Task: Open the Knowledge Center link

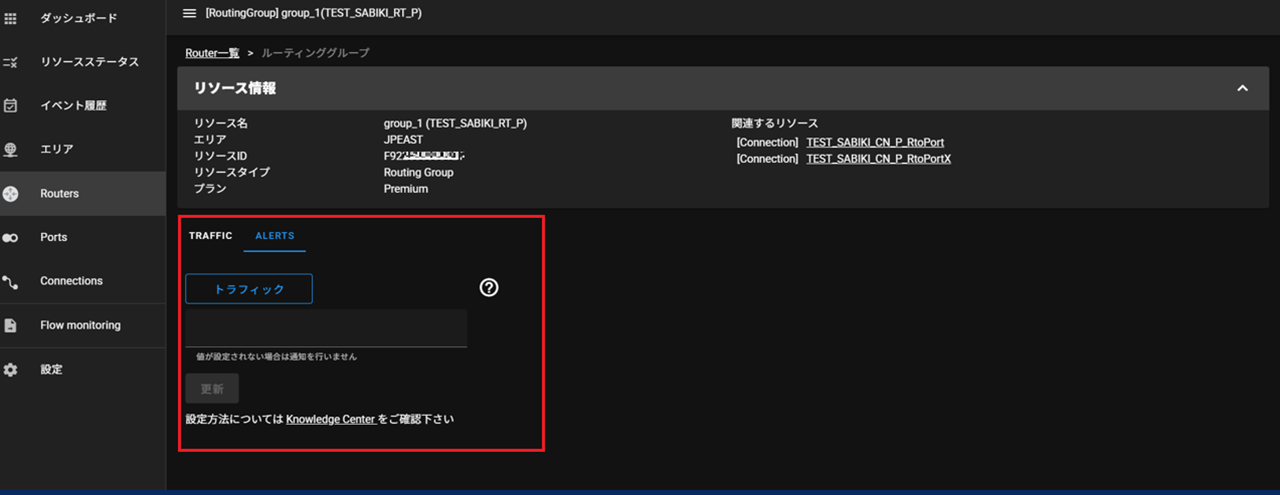Action: pyautogui.click(x=330, y=420)
